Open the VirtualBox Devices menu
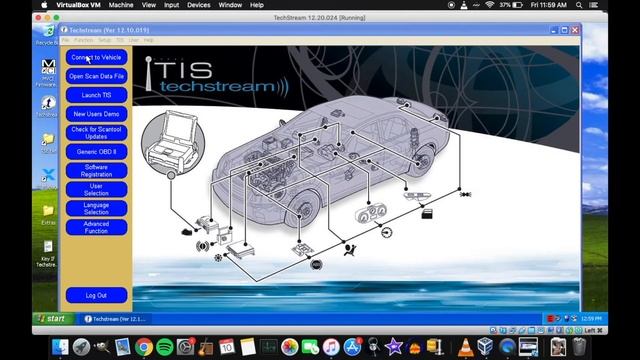Screen dimensions: 640x360 pyautogui.click(x=199, y=5)
